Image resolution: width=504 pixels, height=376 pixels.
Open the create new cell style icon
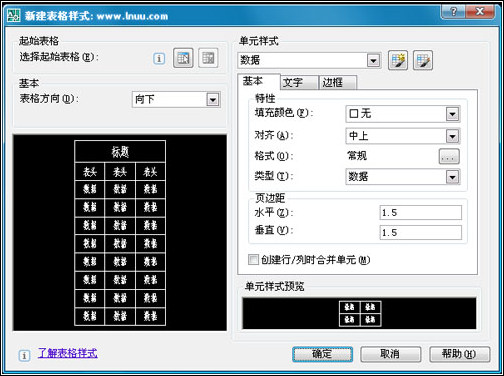[398, 60]
